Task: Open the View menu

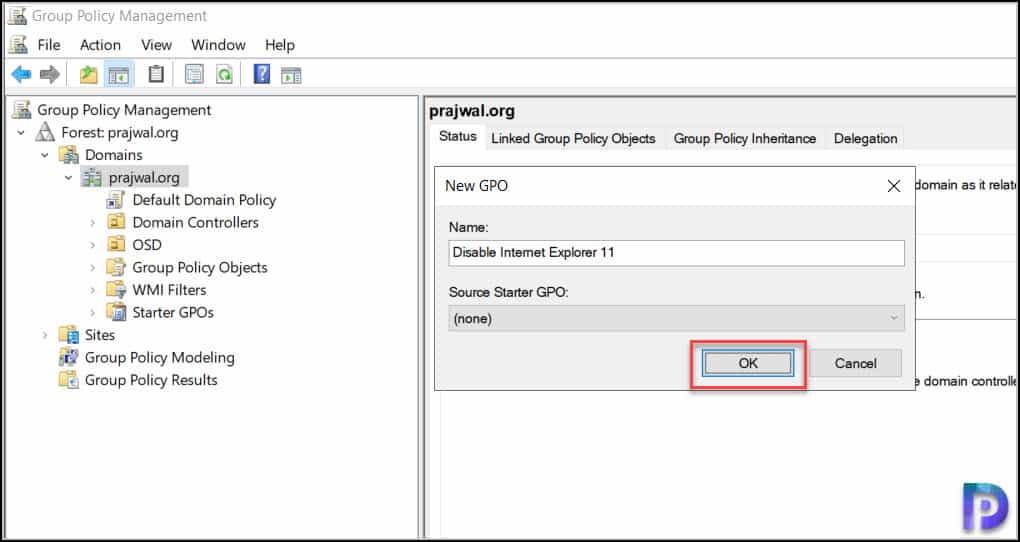Action: (156, 45)
